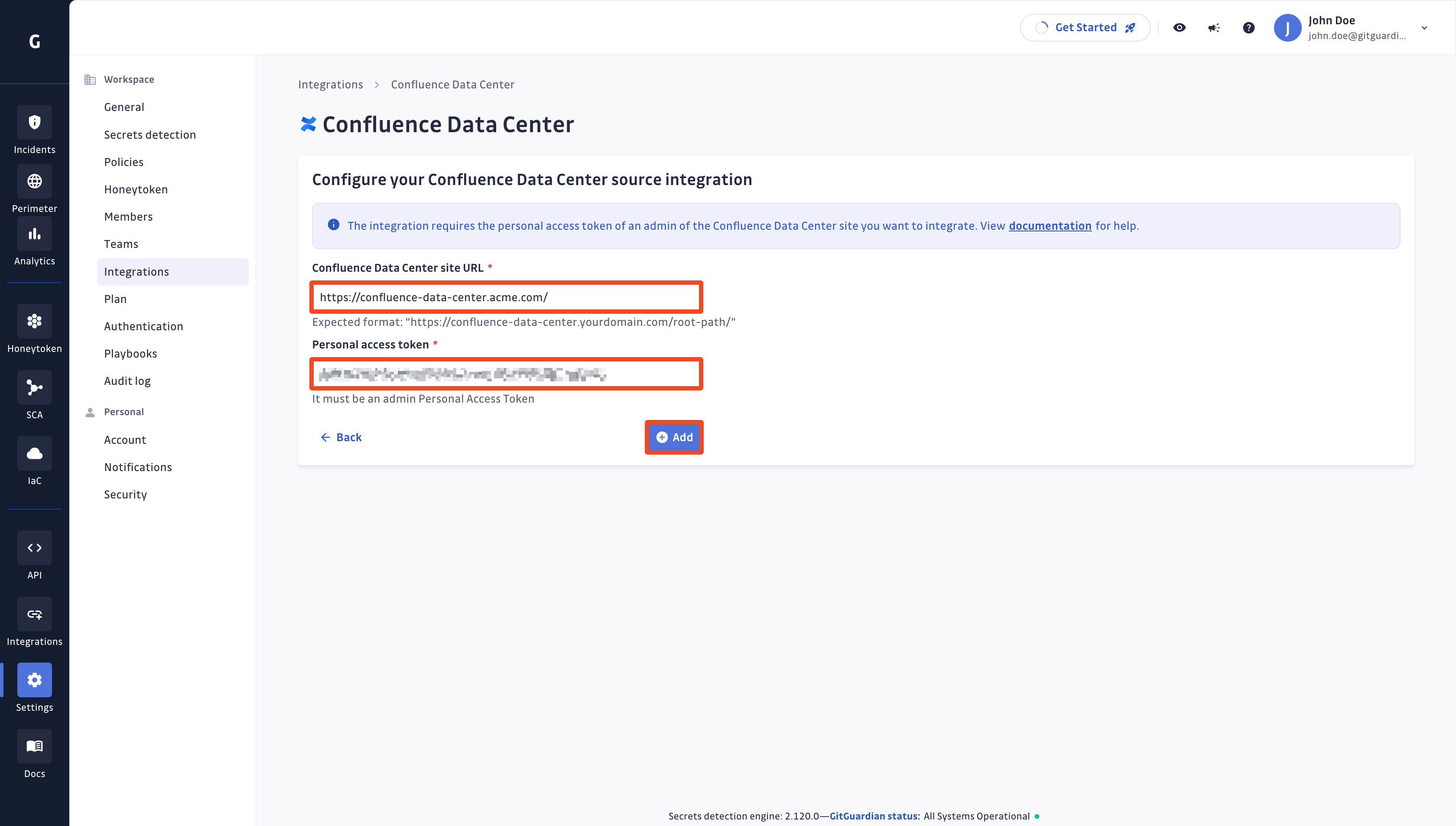Click the Personal access token field
This screenshot has height=826, width=1456.
pos(506,374)
